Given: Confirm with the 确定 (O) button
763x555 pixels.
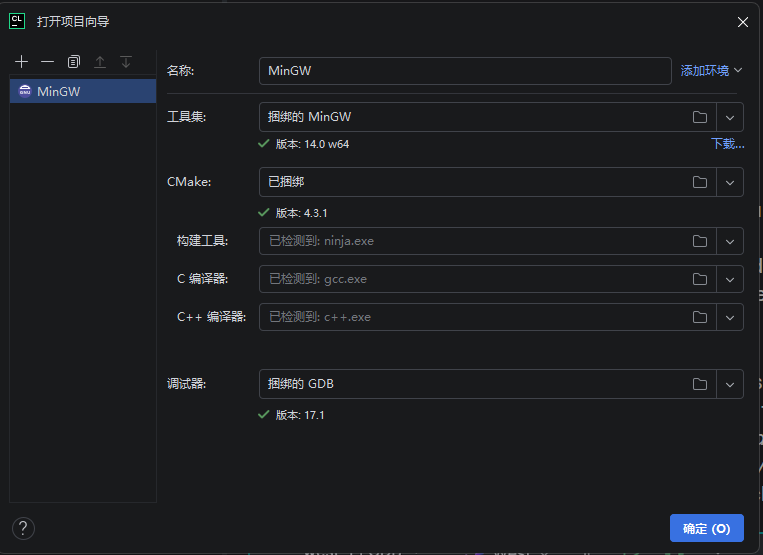Looking at the screenshot, I should click(707, 528).
